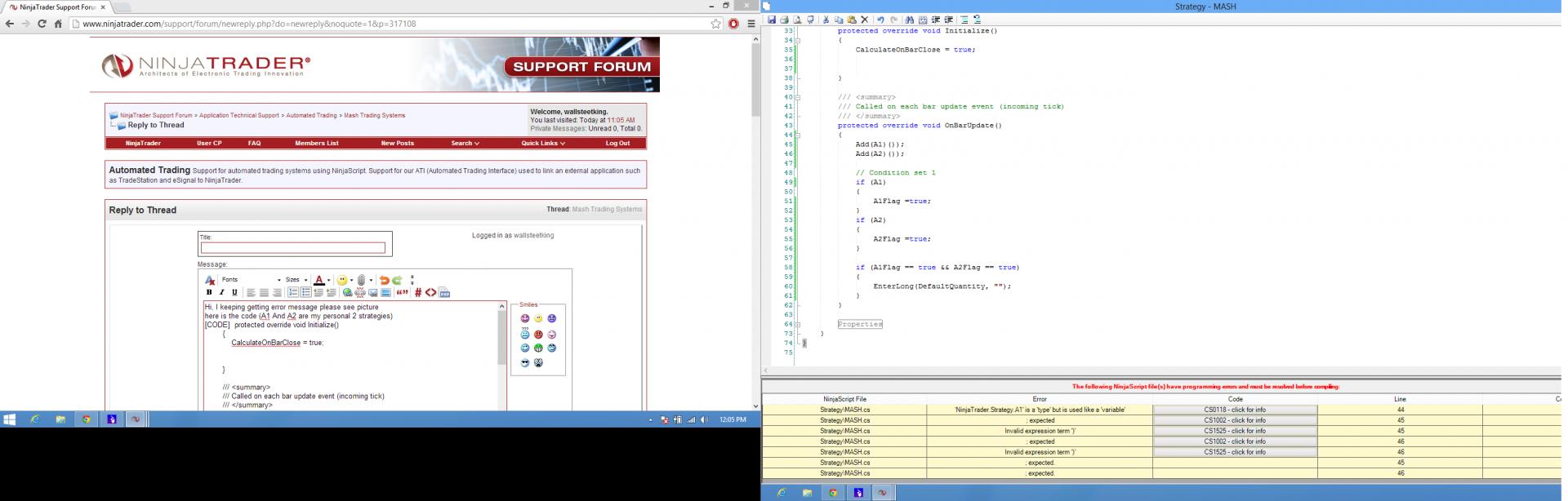Collapse the Initialize method at line 34
The image size is (1568, 501).
tap(798, 40)
